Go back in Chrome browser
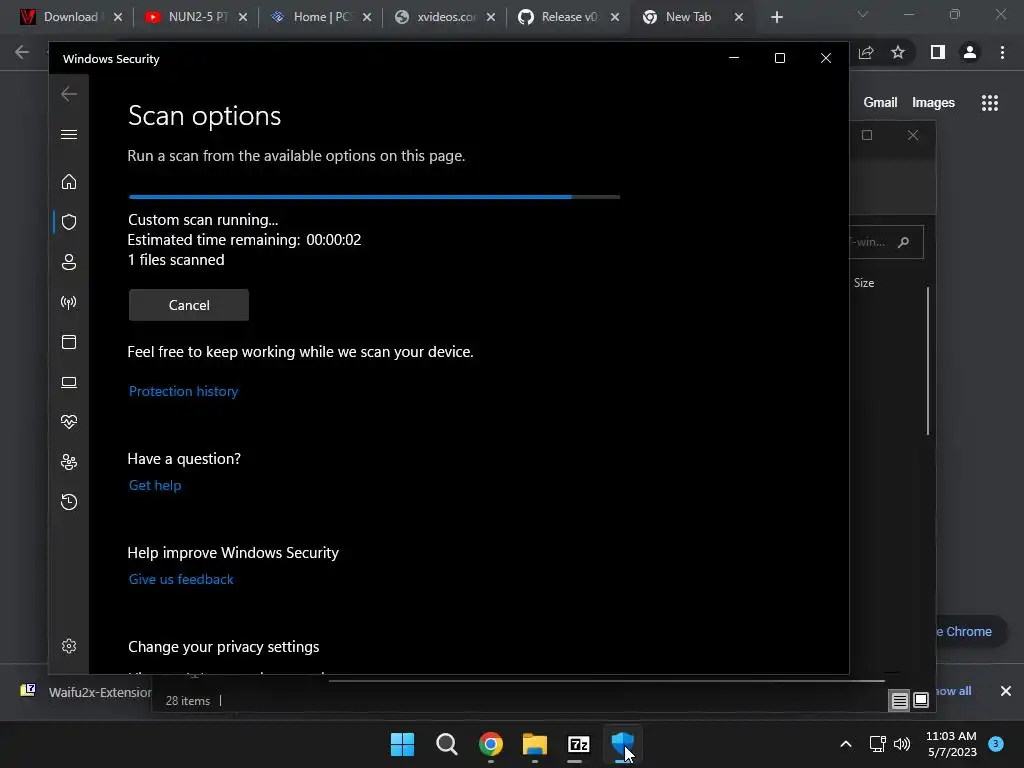Image resolution: width=1024 pixels, height=768 pixels. point(22,52)
